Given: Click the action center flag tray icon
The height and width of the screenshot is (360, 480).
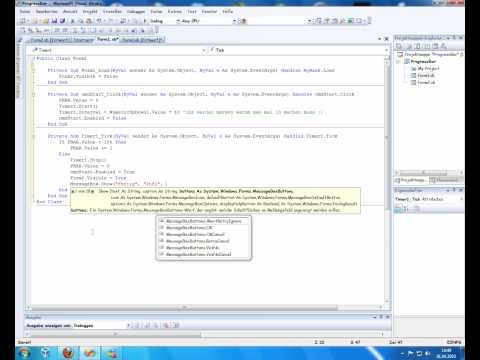Looking at the screenshot, I should tap(411, 353).
